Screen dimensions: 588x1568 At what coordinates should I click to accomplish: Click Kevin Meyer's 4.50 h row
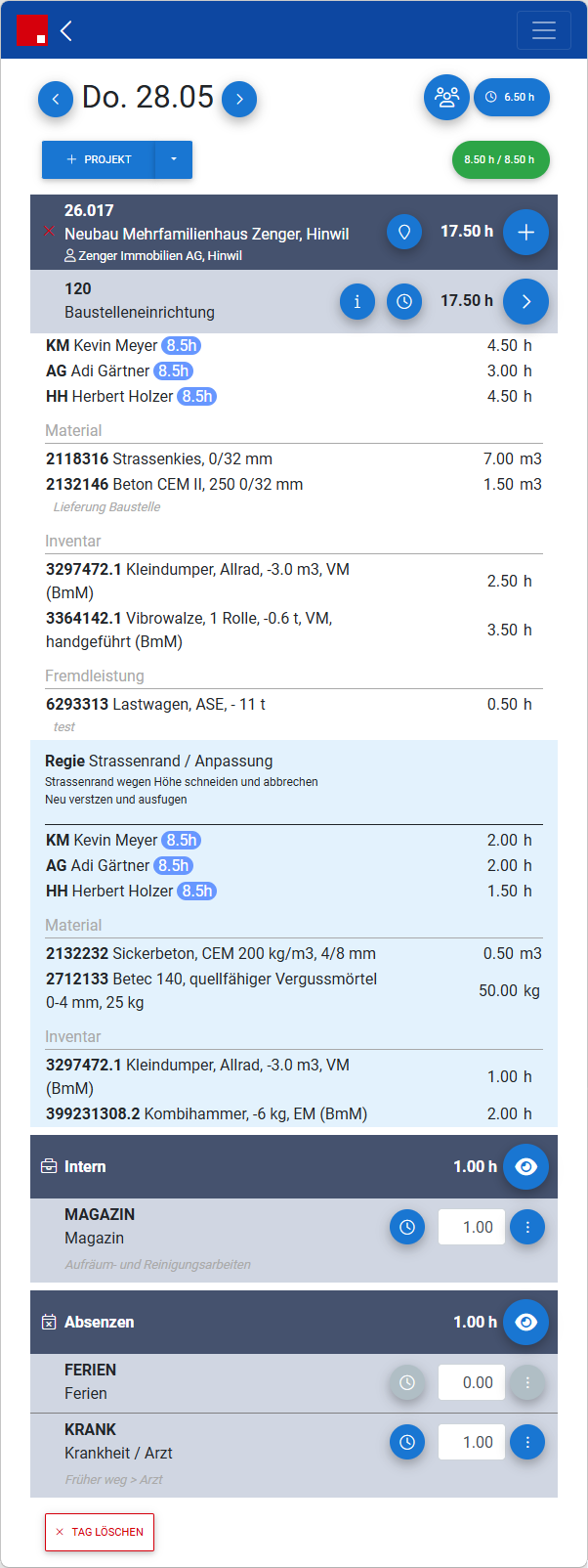294,345
